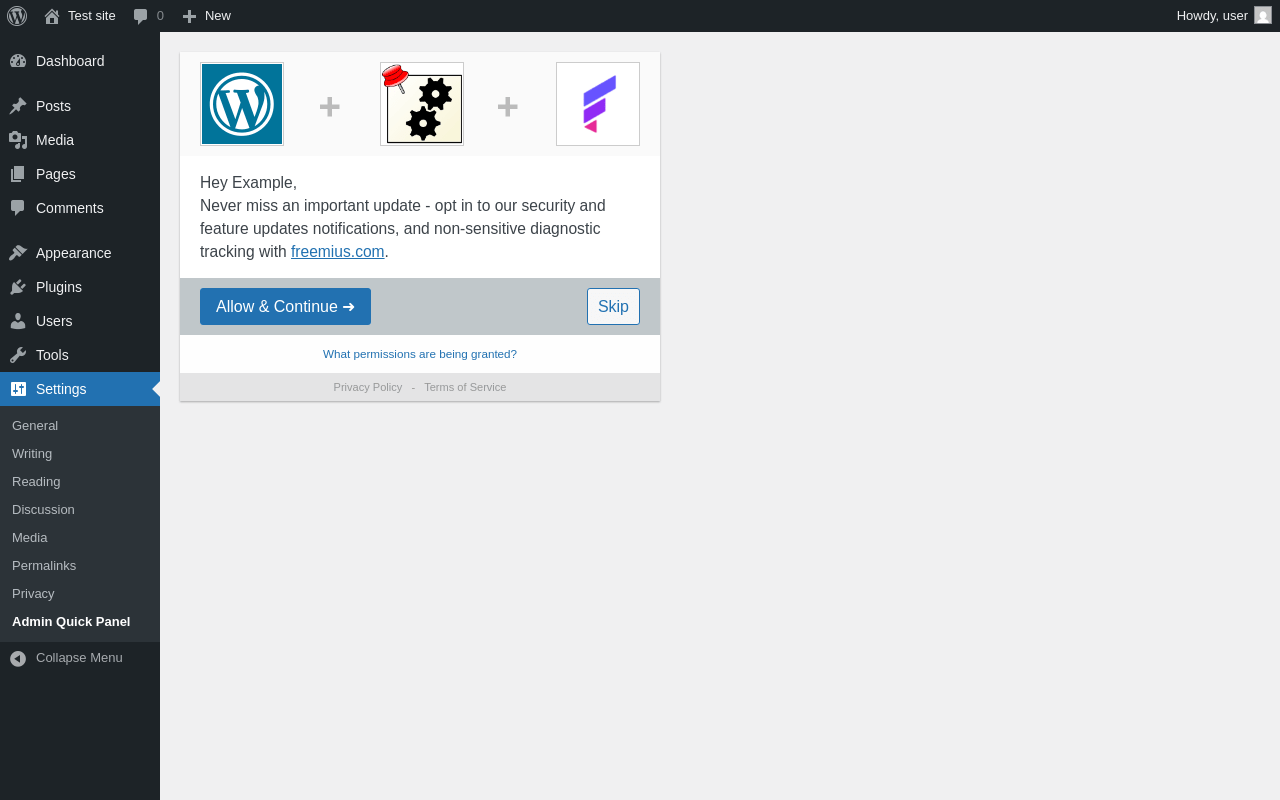Image resolution: width=1280 pixels, height=800 pixels.
Task: Click the Settings sliders icon
Action: (18, 389)
